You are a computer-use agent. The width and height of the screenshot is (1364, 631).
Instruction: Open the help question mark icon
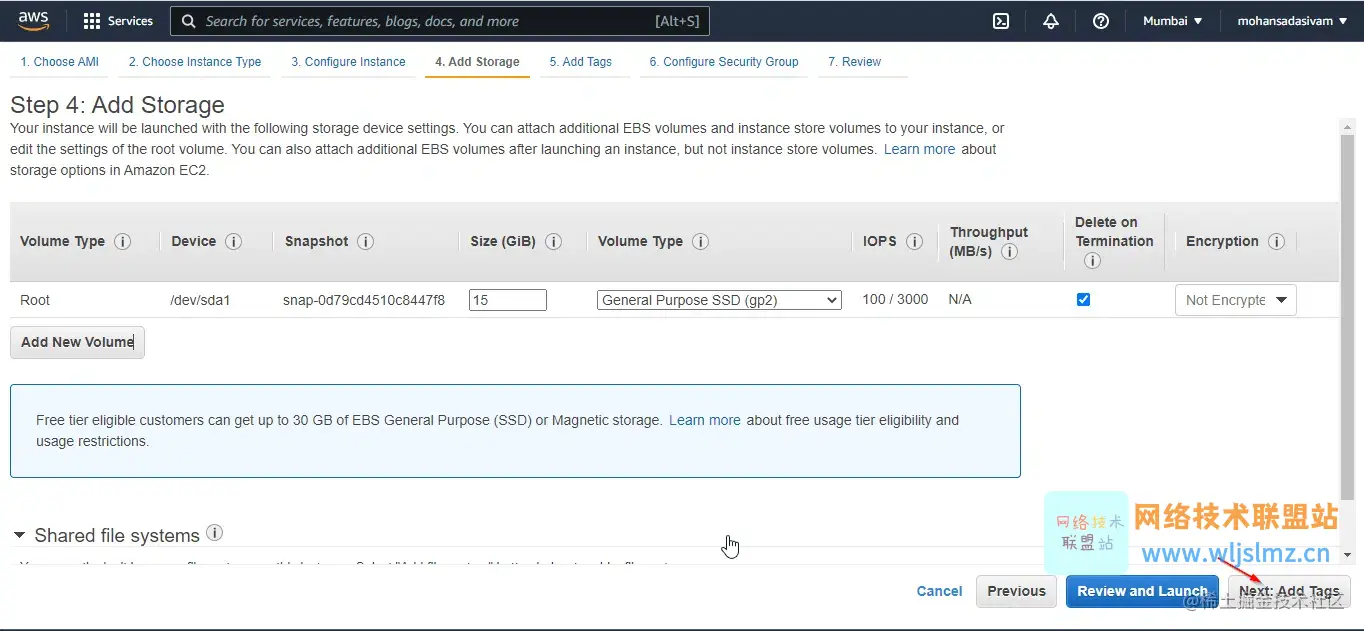[1101, 21]
